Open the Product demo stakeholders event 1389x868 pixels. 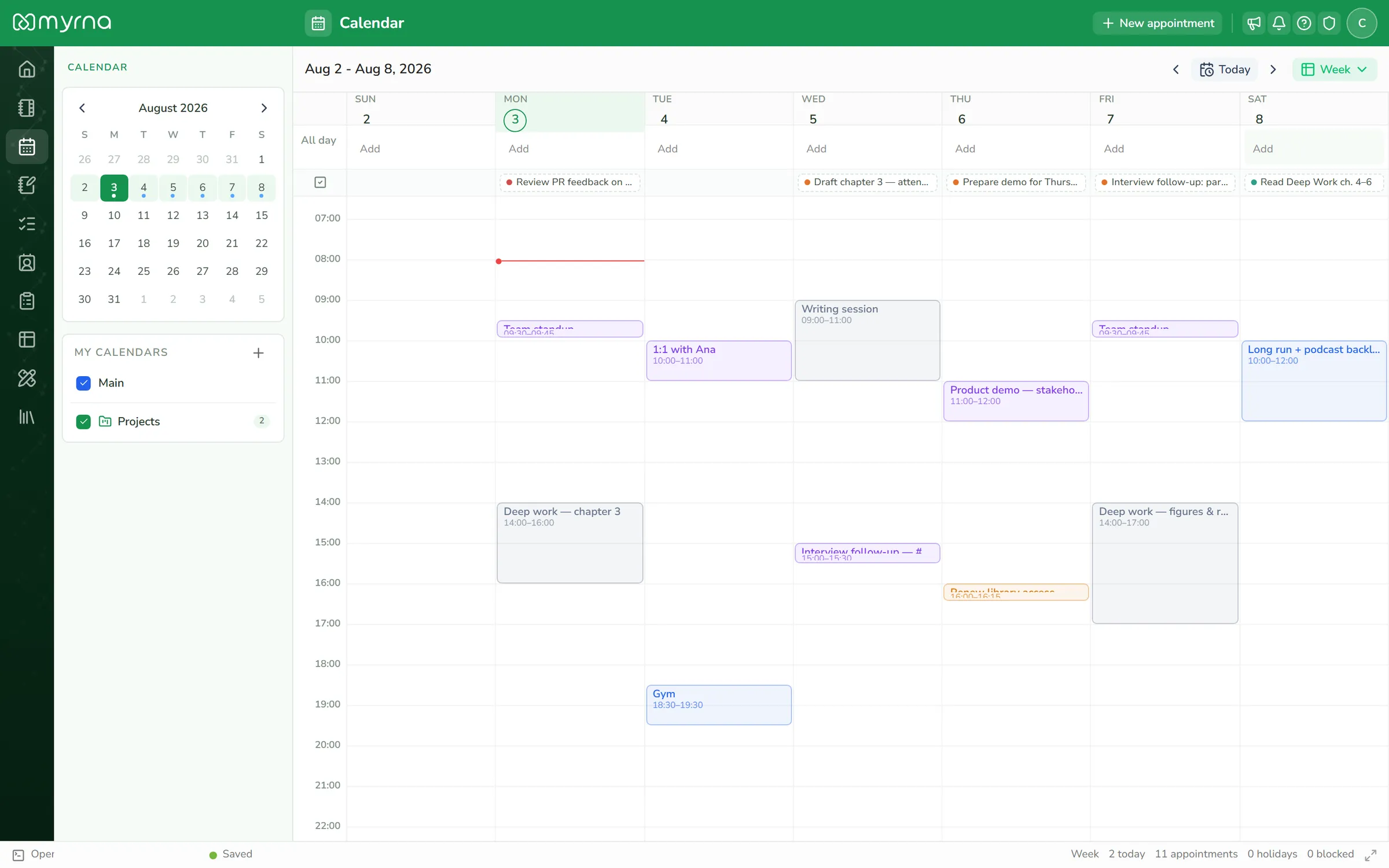[x=1016, y=401]
